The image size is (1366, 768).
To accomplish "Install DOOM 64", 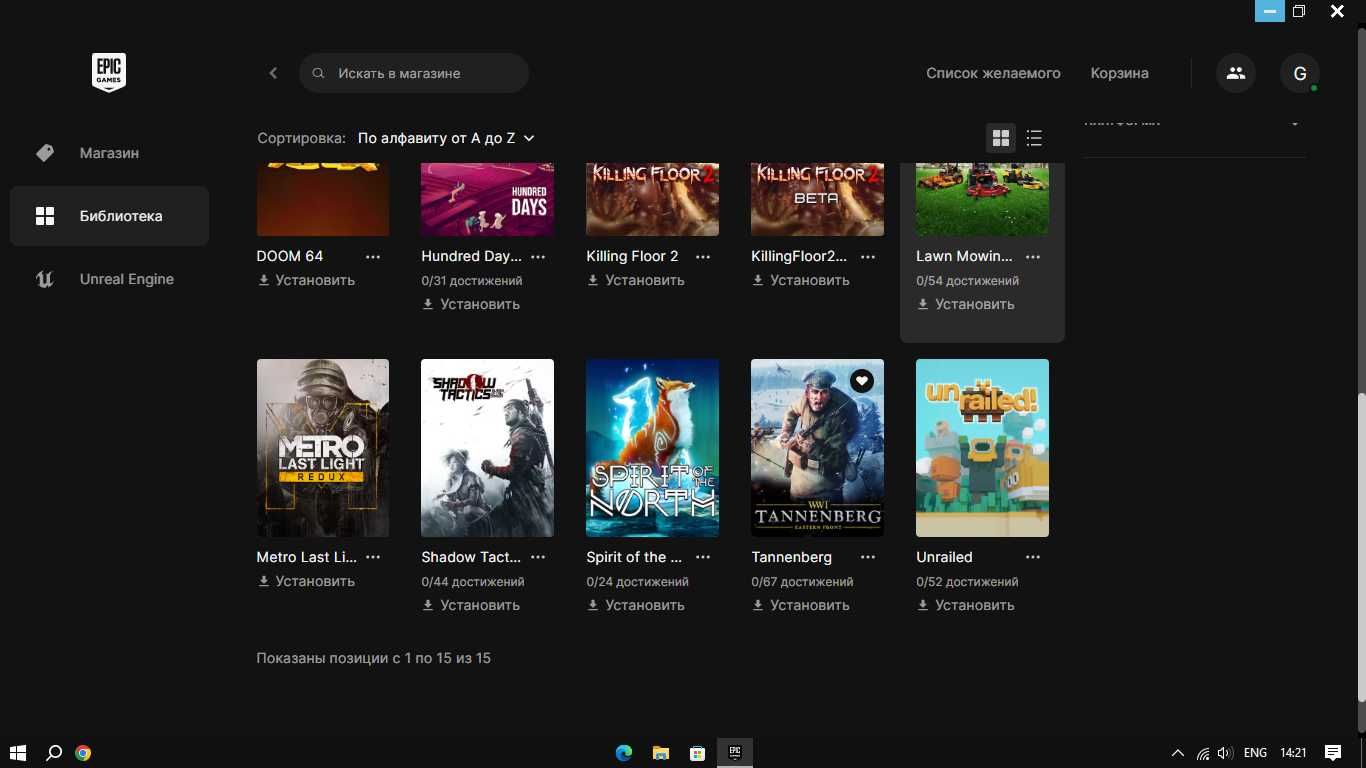I will tap(306, 280).
